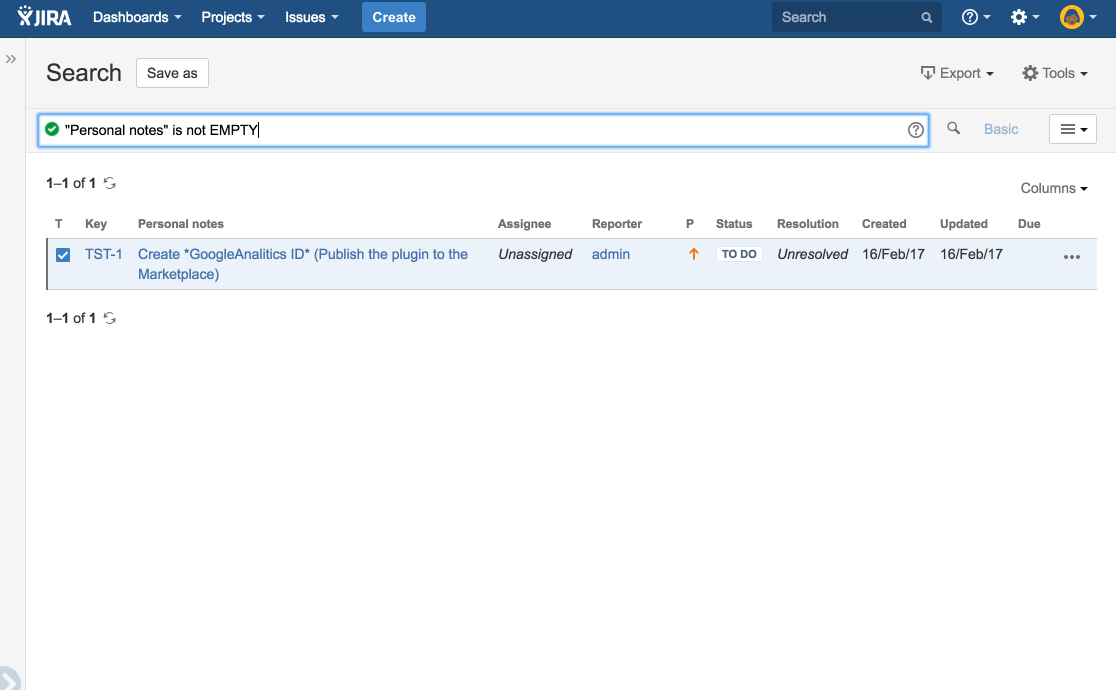
Task: Open actions ellipsis for TST-1 row
Action: coord(1072,257)
